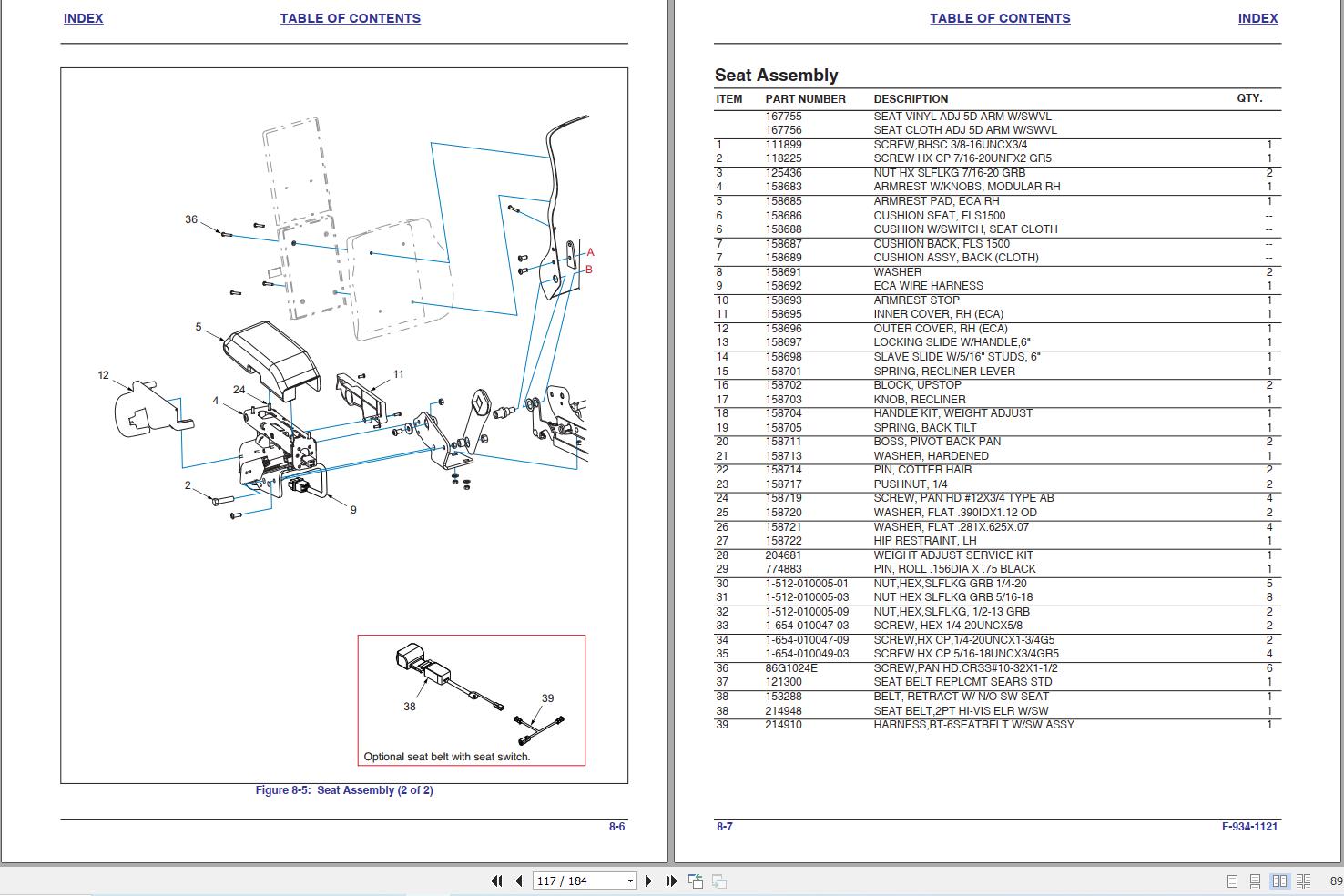1344x896 pixels.
Task: Click part number 158711
Action: tap(783, 442)
